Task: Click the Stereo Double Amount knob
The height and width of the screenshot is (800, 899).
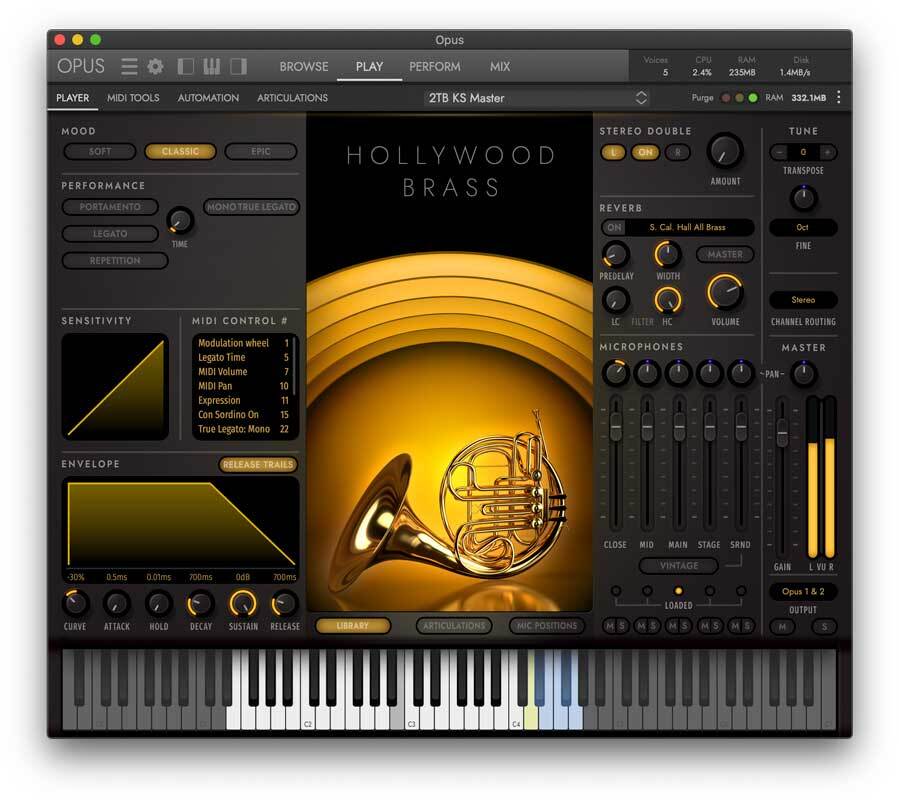Action: (725, 151)
